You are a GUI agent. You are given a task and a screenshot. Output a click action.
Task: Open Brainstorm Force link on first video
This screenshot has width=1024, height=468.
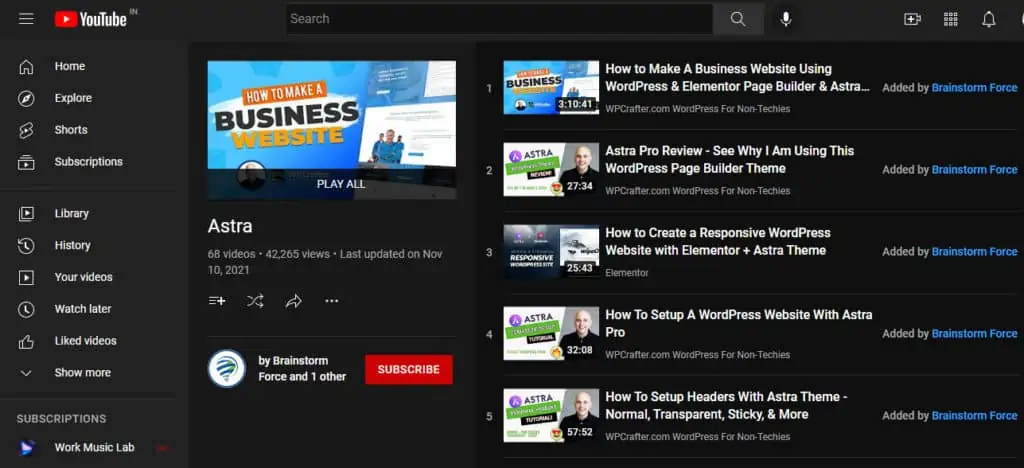pyautogui.click(x=974, y=88)
